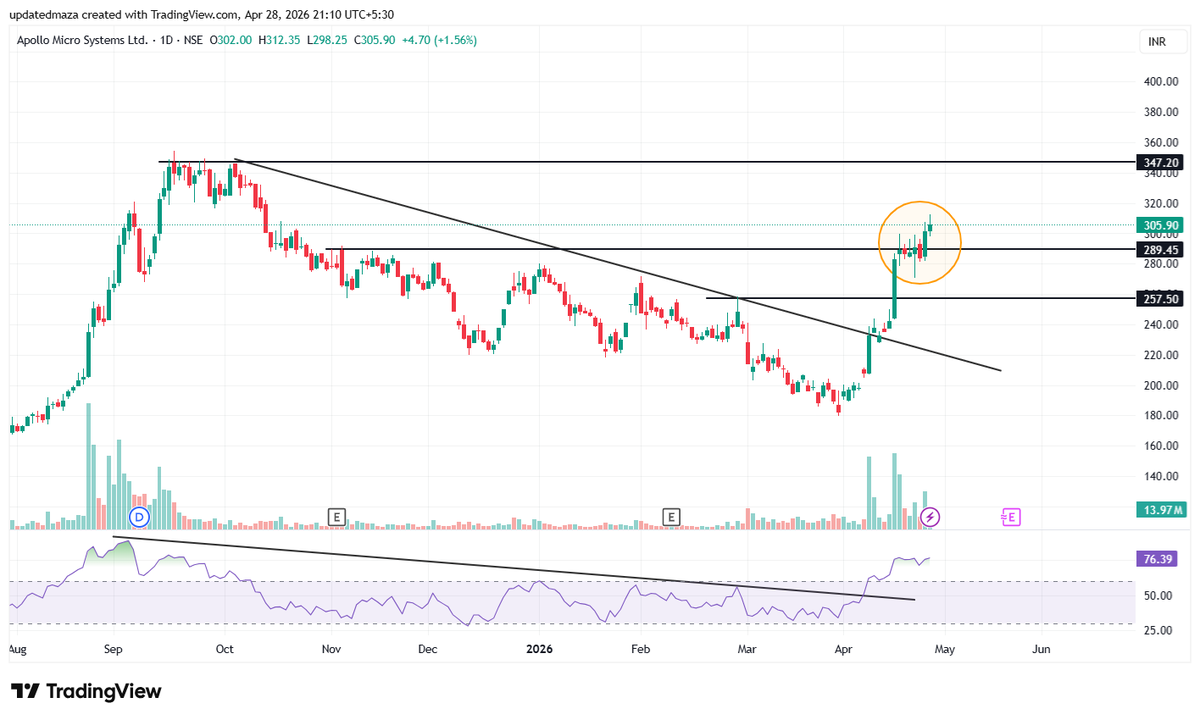Click the Apr label on the time axis
The width and height of the screenshot is (1200, 720).
pyautogui.click(x=846, y=648)
